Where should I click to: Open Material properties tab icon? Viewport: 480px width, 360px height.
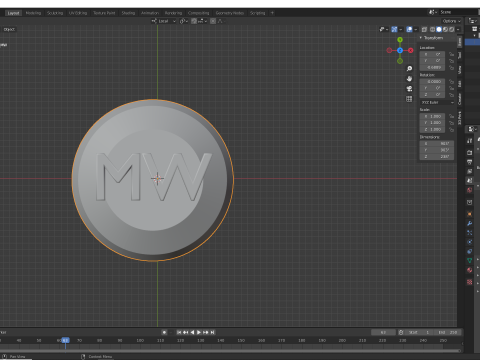[469, 270]
